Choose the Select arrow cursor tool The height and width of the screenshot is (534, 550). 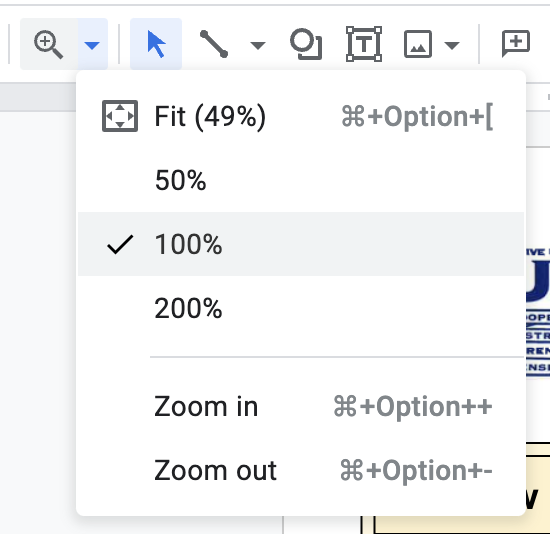156,44
